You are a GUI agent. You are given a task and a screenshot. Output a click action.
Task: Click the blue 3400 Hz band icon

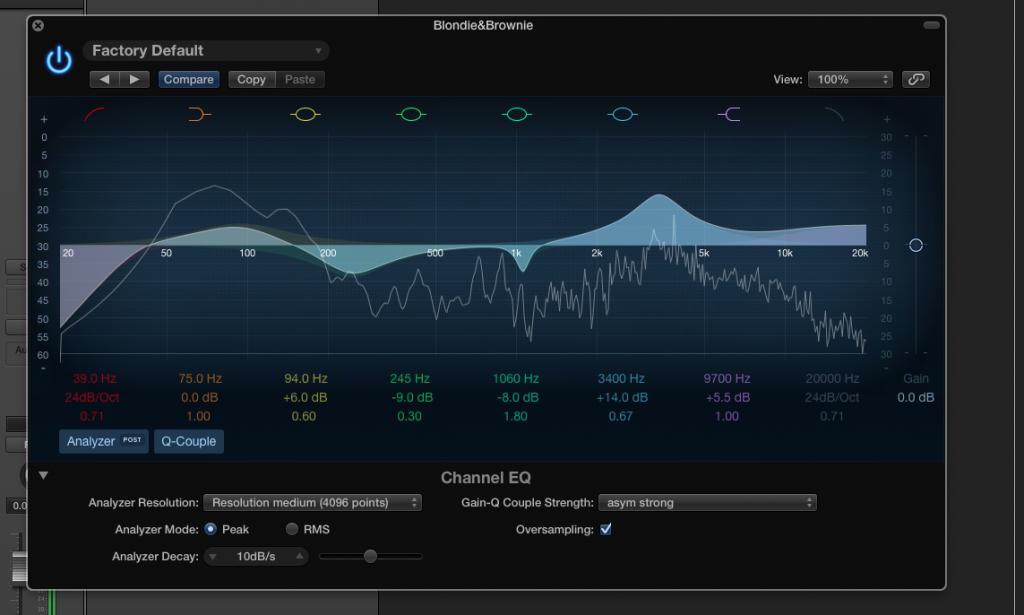point(622,115)
